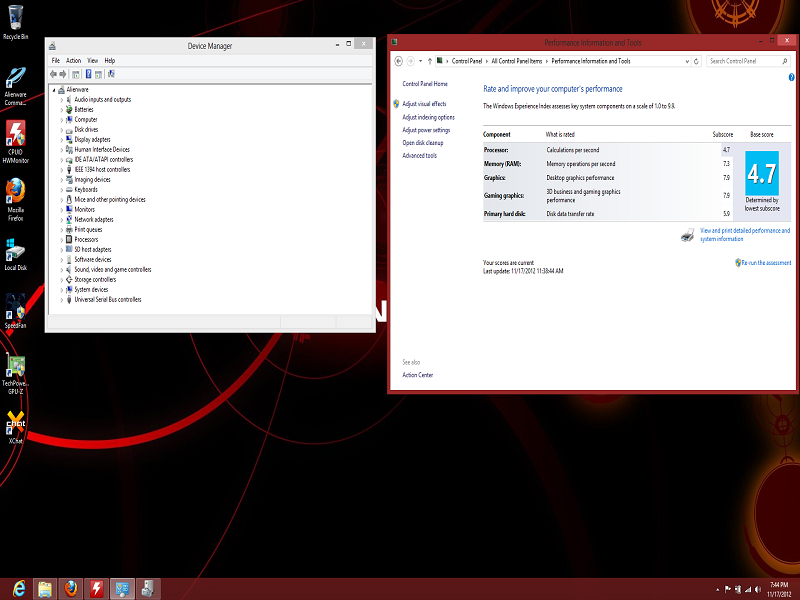Expand the Batteries category

pos(62,110)
